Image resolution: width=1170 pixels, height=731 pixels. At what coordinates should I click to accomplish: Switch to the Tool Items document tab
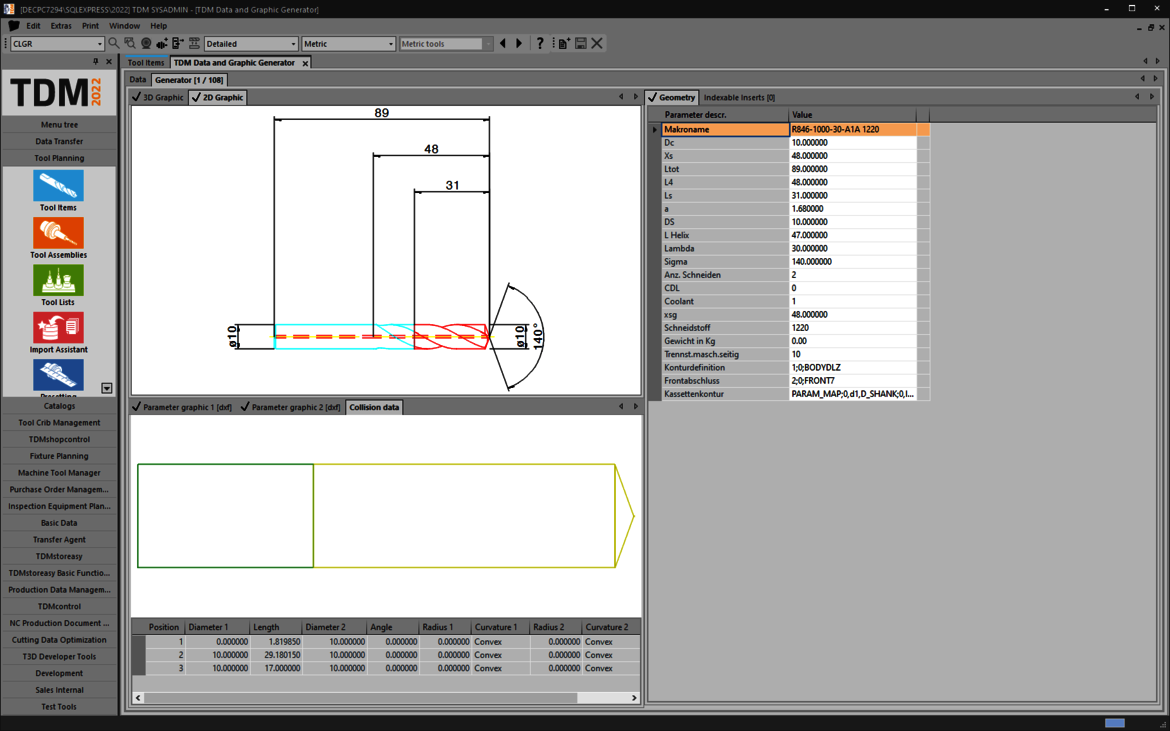(x=146, y=63)
